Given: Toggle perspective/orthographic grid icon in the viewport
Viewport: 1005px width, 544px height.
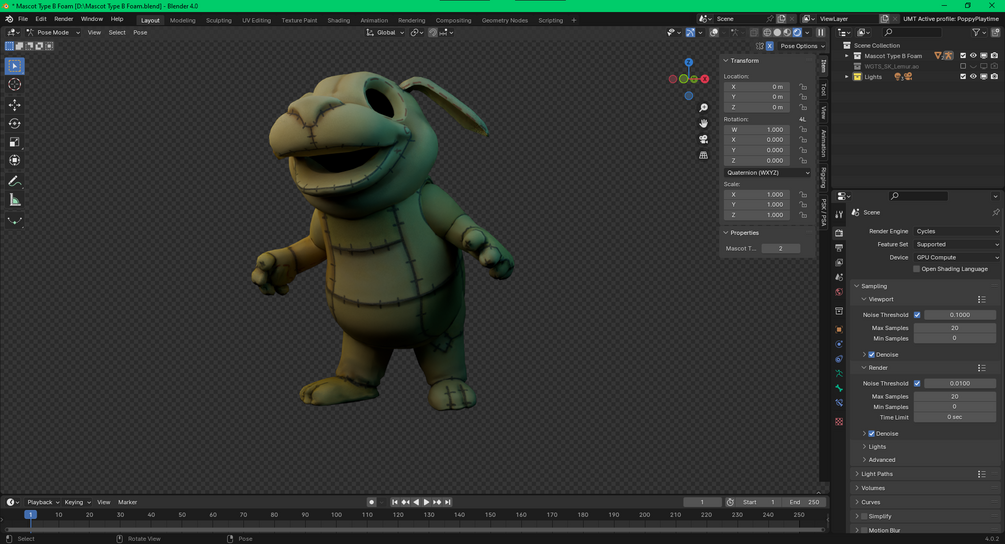Looking at the screenshot, I should (x=704, y=155).
